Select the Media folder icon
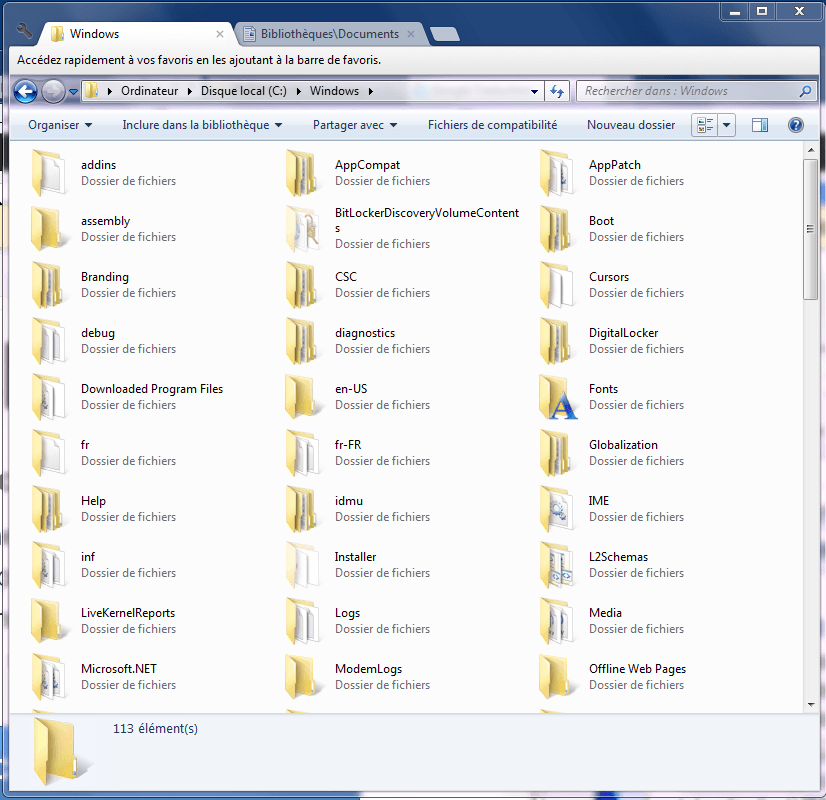The image size is (826, 800). tap(557, 621)
